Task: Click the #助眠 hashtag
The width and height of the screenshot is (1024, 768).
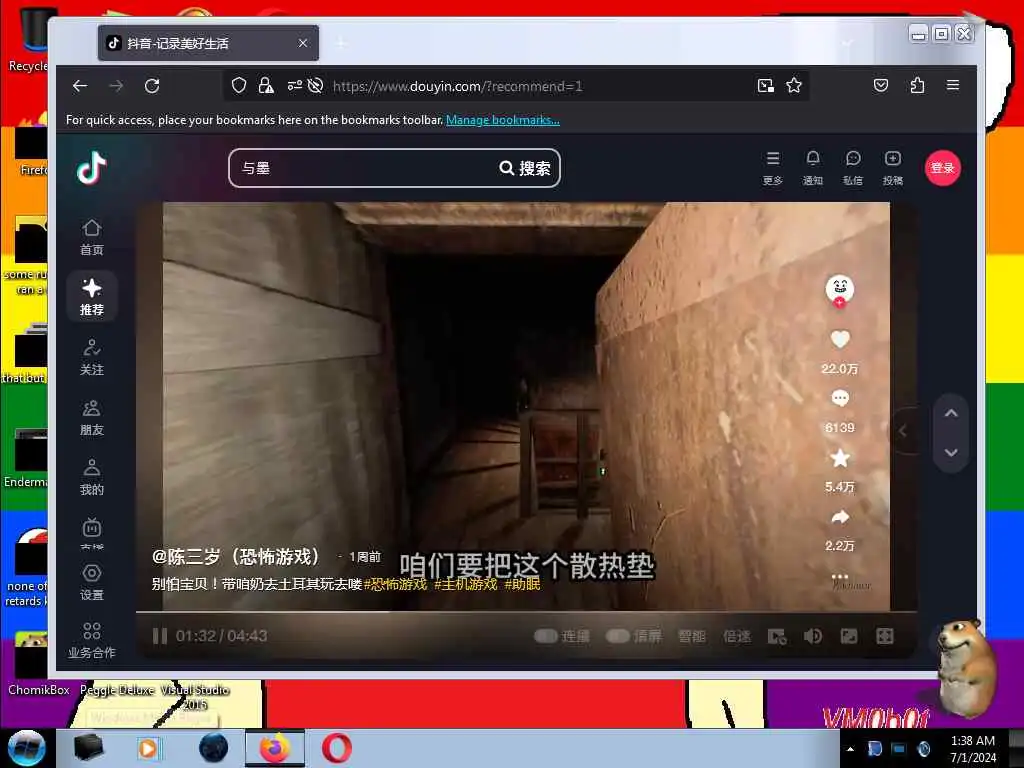Action: tap(522, 584)
